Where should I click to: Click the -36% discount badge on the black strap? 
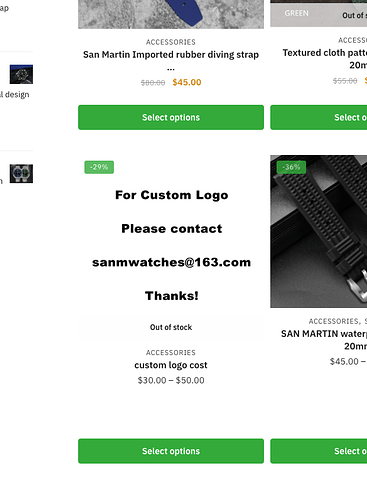(x=291, y=167)
